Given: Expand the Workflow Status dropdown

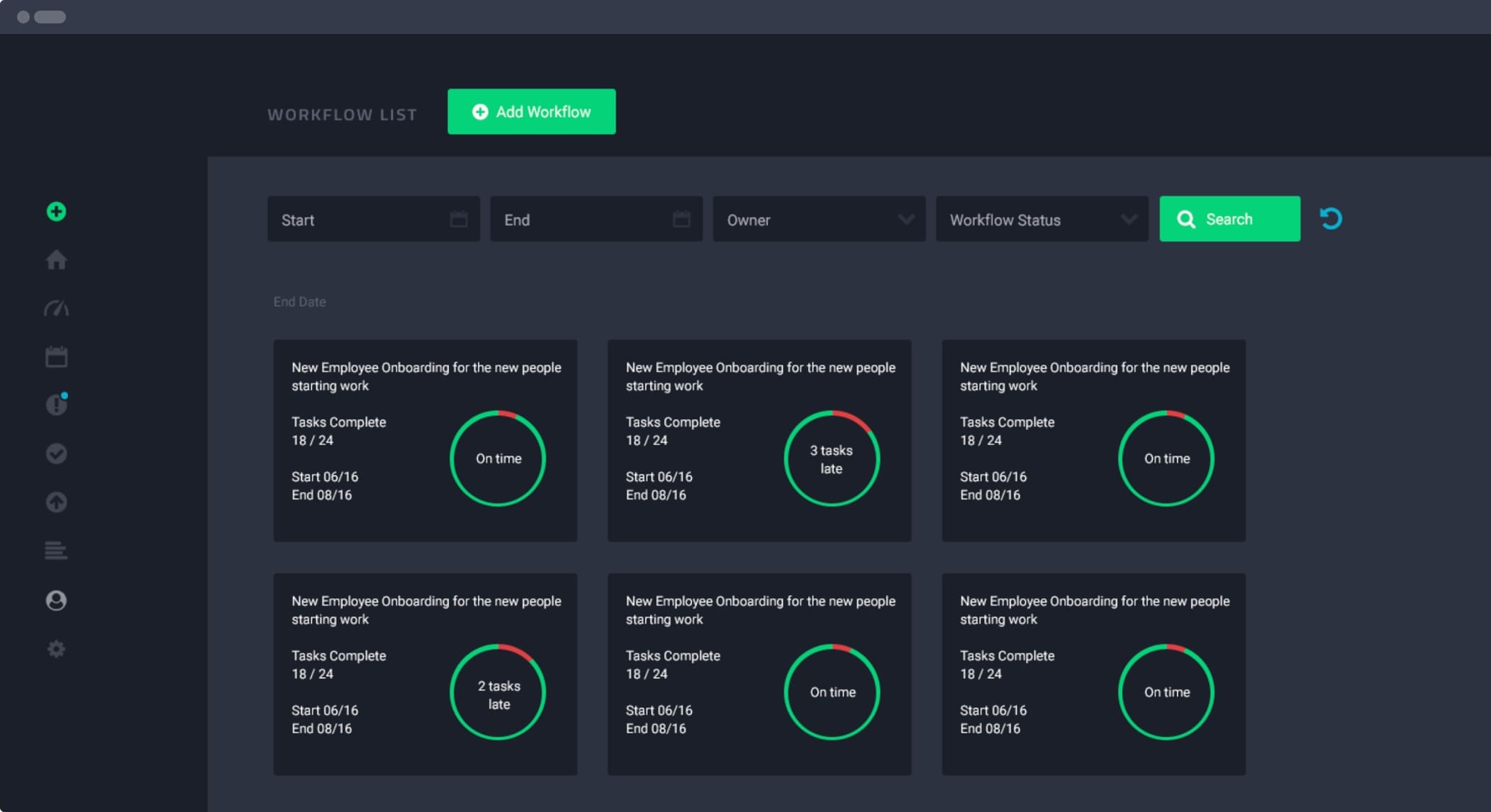Looking at the screenshot, I should pos(1042,219).
